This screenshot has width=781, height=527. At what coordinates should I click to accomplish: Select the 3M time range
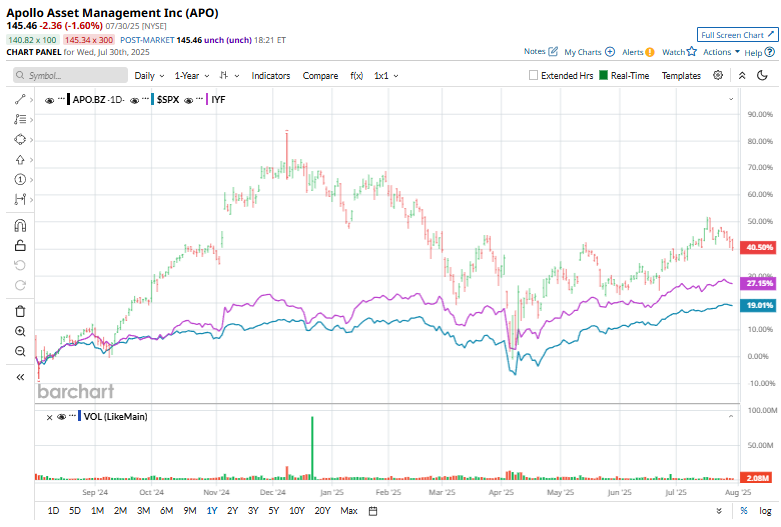click(143, 511)
